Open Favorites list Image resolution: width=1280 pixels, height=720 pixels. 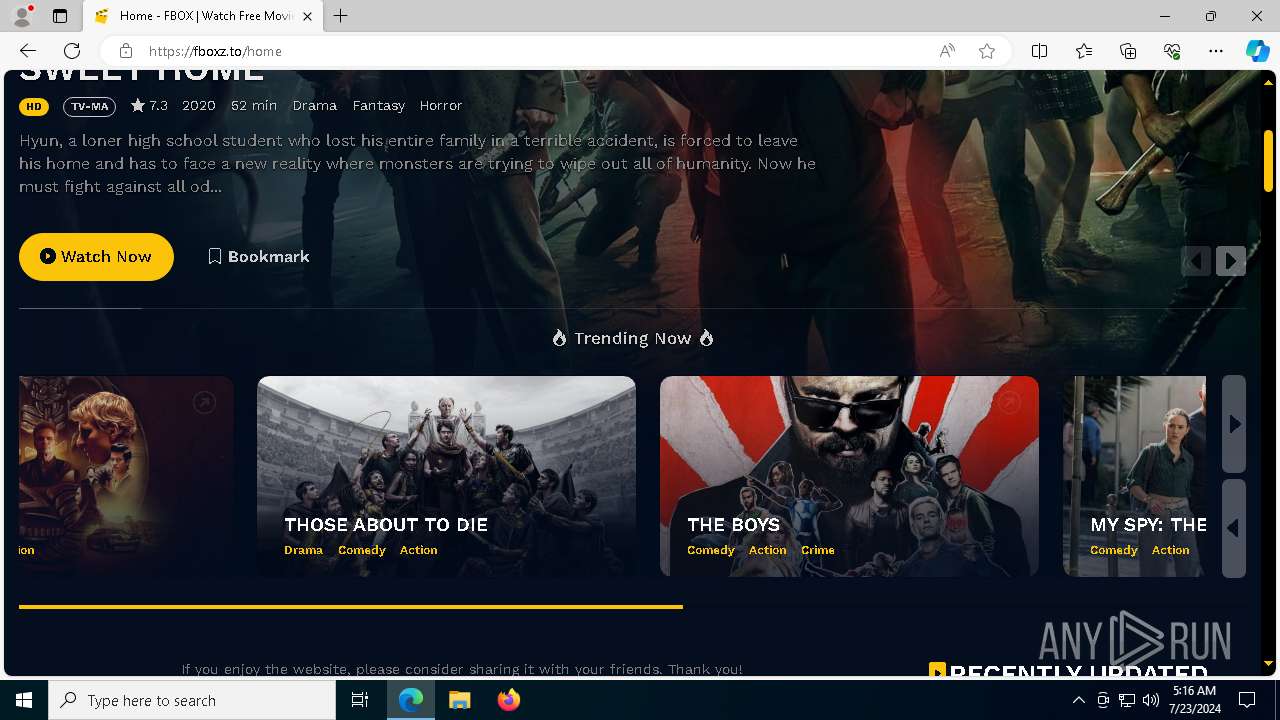pos(1084,51)
